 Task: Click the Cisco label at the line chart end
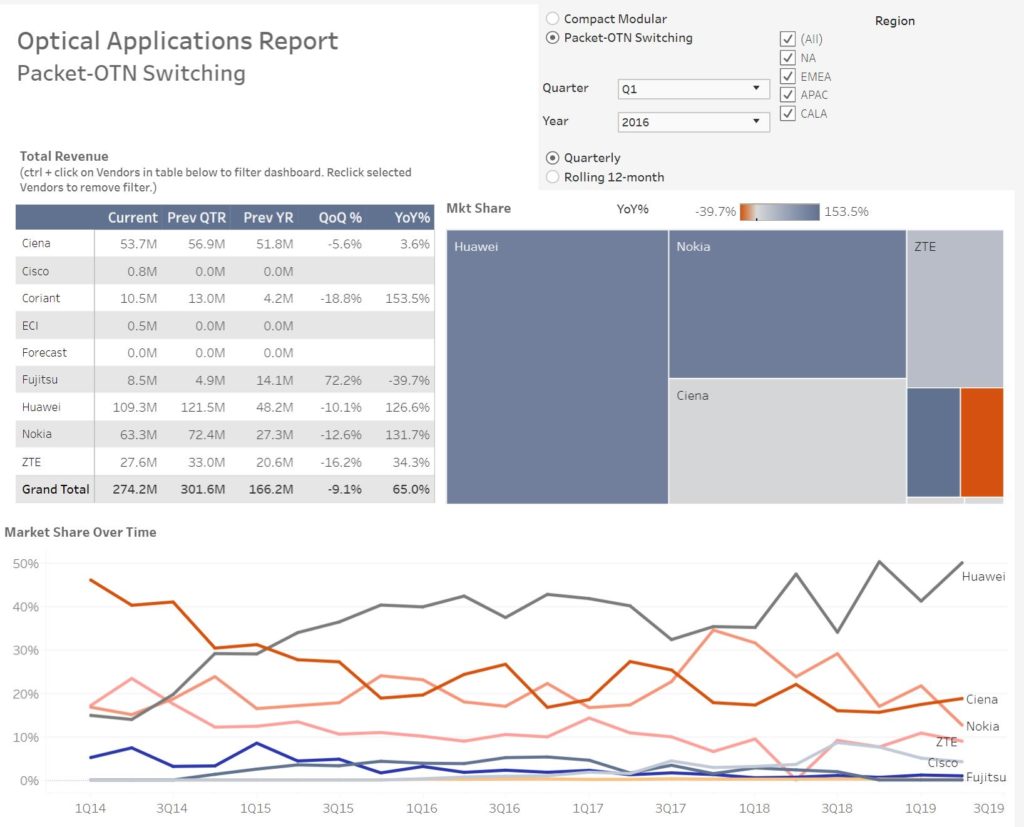(942, 763)
